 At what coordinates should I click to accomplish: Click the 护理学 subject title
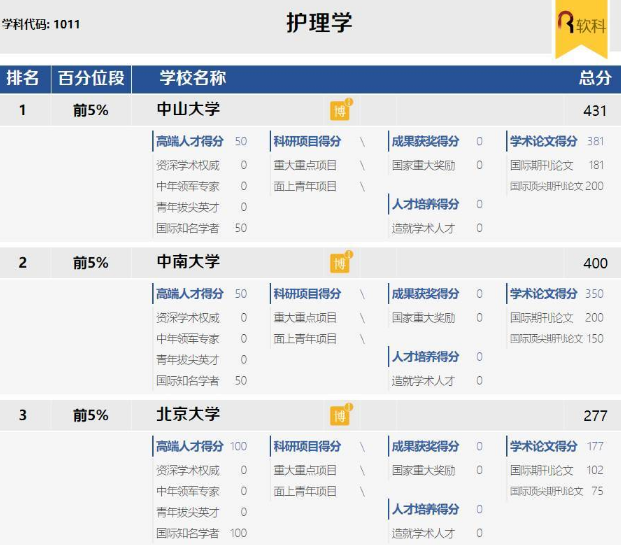319,23
